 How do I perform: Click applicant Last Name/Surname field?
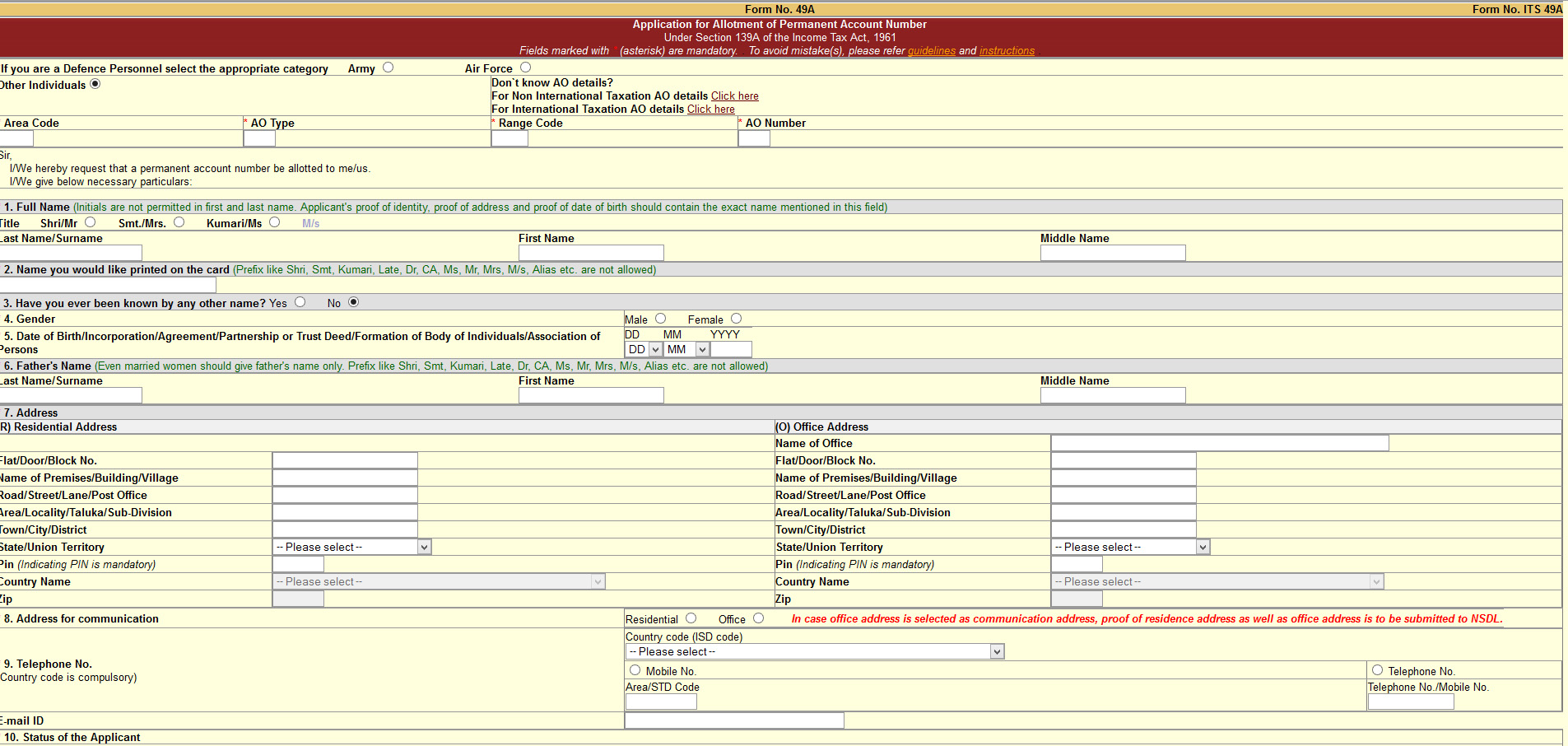(x=71, y=253)
